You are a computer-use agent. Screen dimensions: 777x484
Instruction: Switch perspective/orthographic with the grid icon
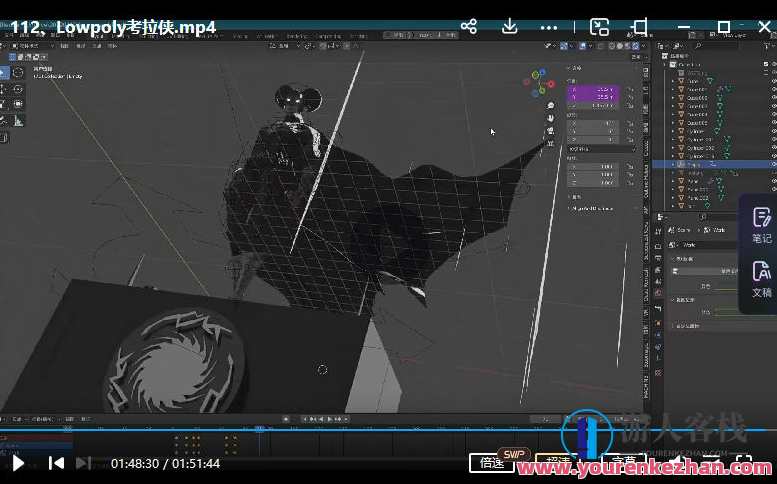click(x=551, y=143)
